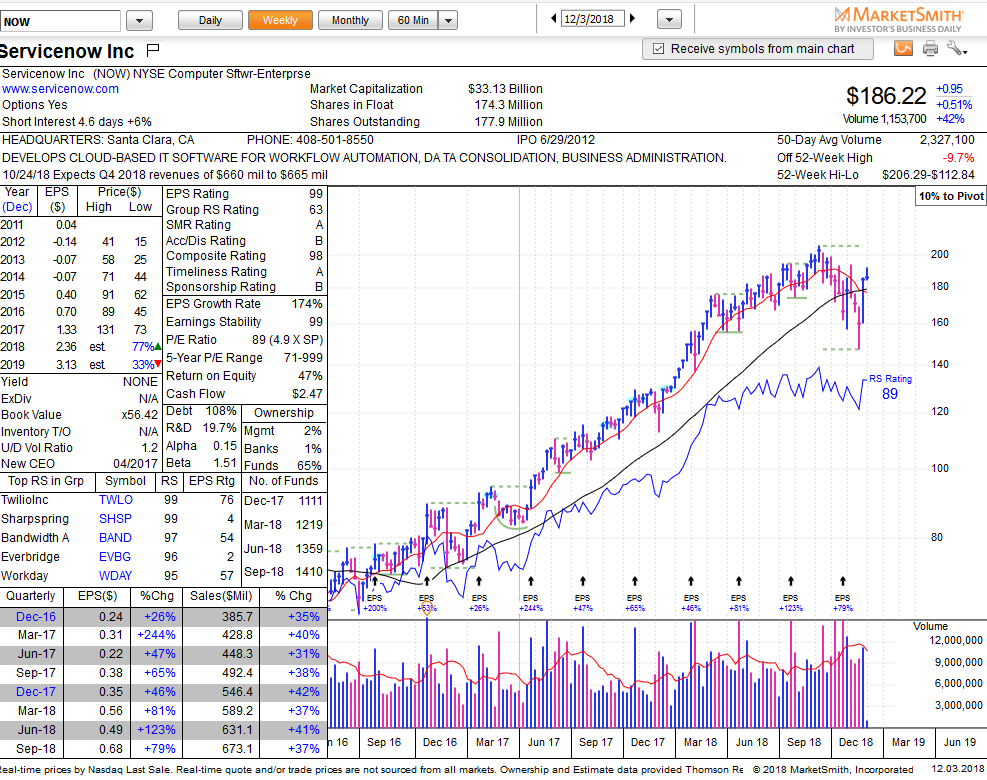Open the date picker dropdown
The image size is (987, 780).
(x=669, y=20)
